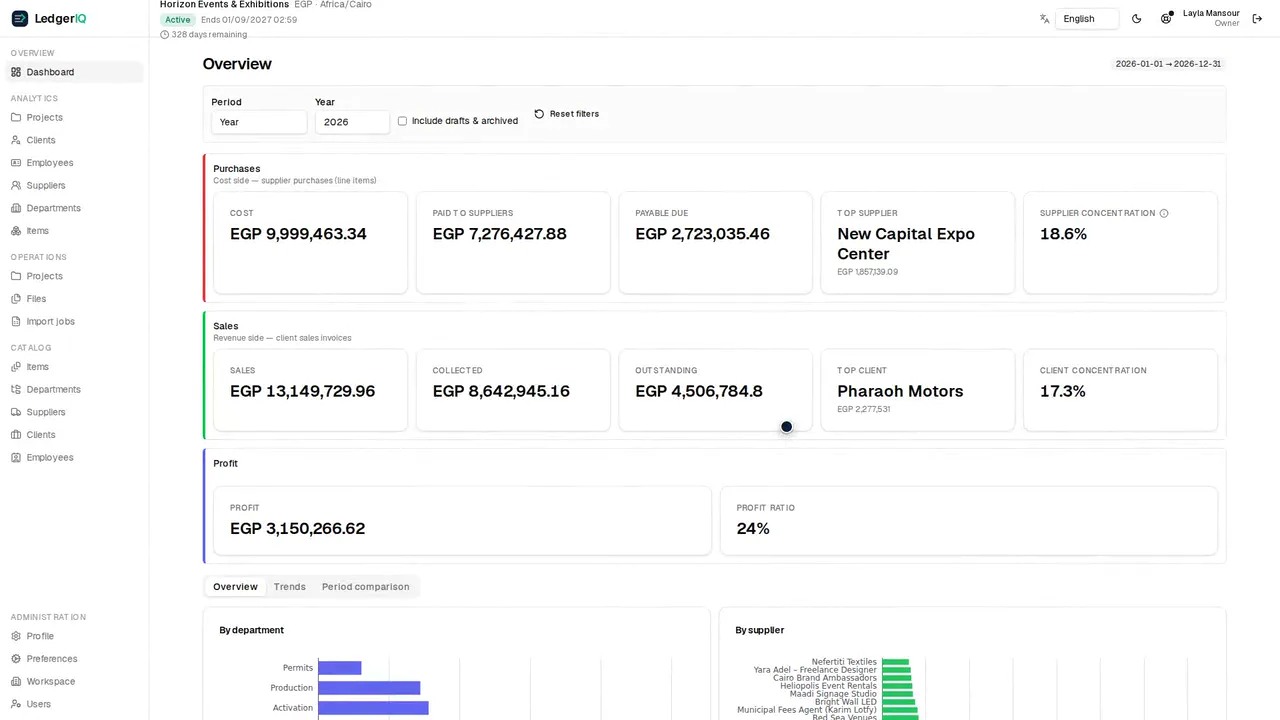Click the Layla Mansour Owner account name
1280x720 pixels.
coord(1211,18)
